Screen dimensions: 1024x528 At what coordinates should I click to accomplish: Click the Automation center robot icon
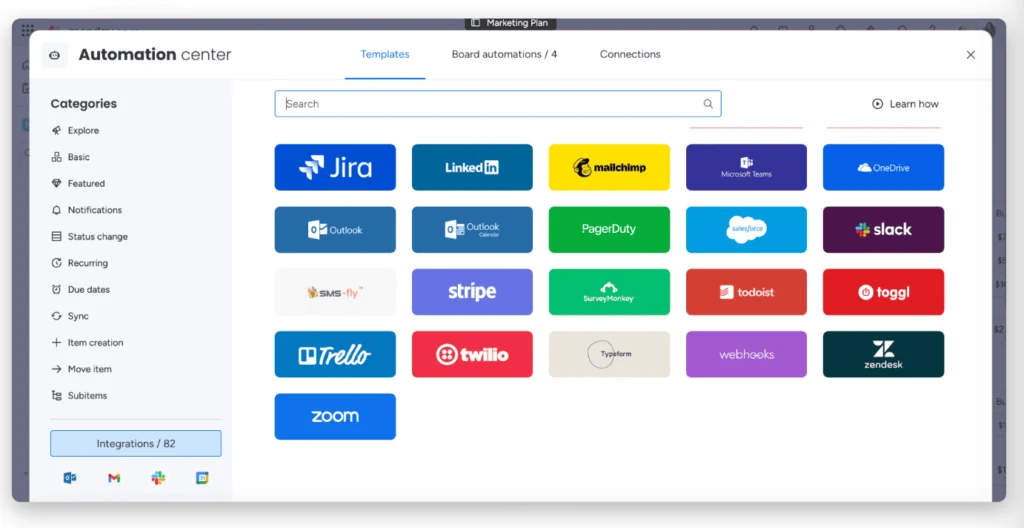[x=55, y=55]
